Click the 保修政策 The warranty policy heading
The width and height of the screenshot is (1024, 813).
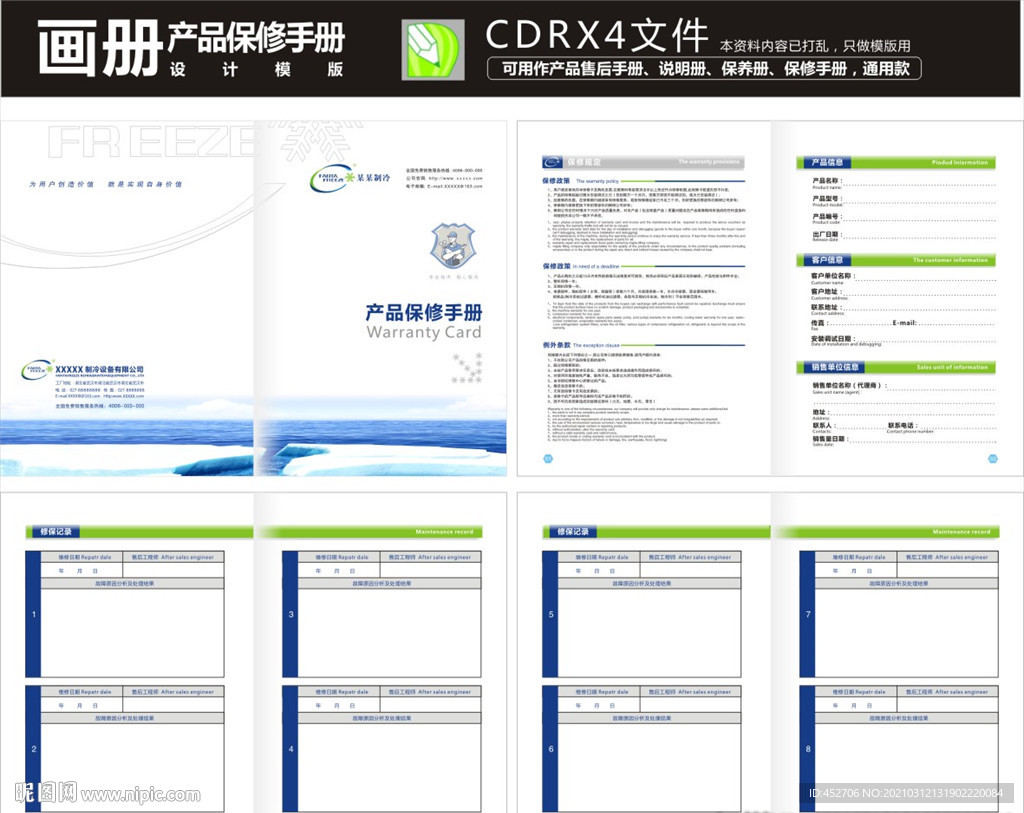[x=580, y=181]
